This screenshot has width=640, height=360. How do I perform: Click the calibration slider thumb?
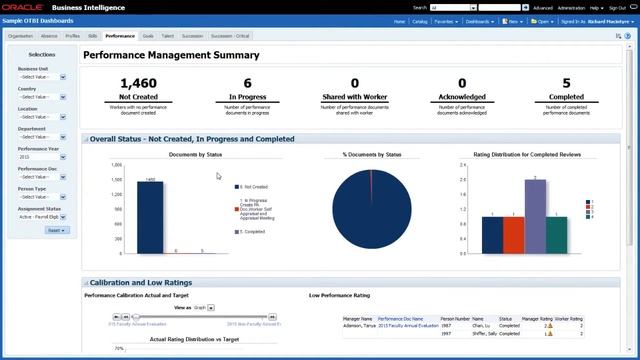pyautogui.click(x=136, y=317)
